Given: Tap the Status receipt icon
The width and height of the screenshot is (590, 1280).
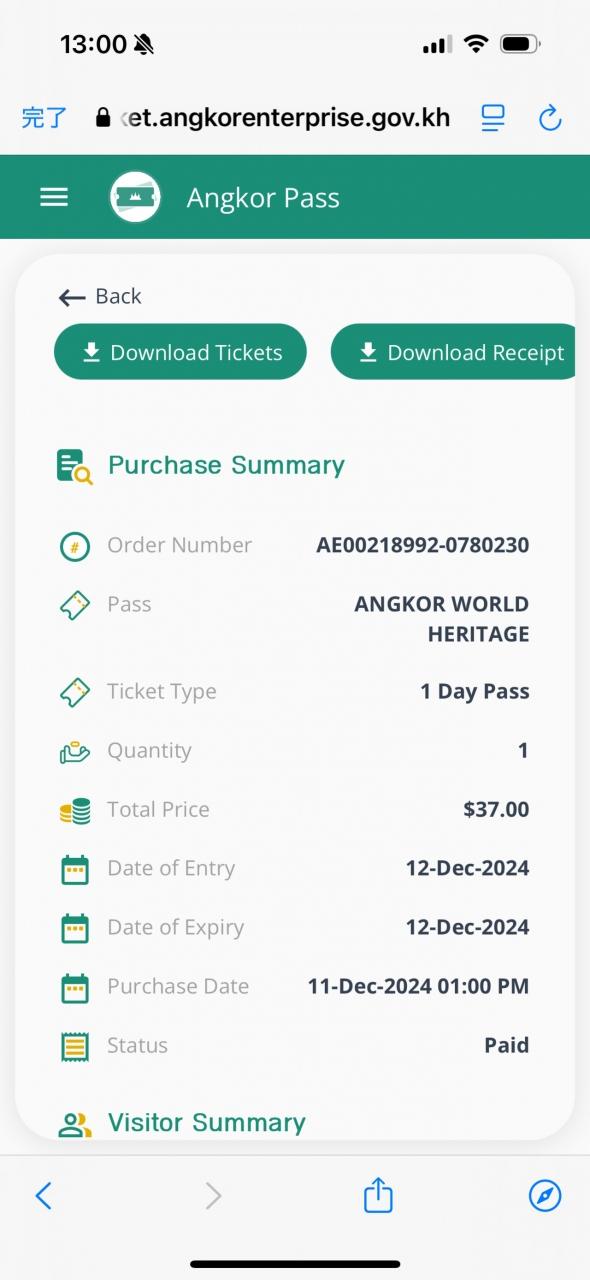Looking at the screenshot, I should point(75,1046).
